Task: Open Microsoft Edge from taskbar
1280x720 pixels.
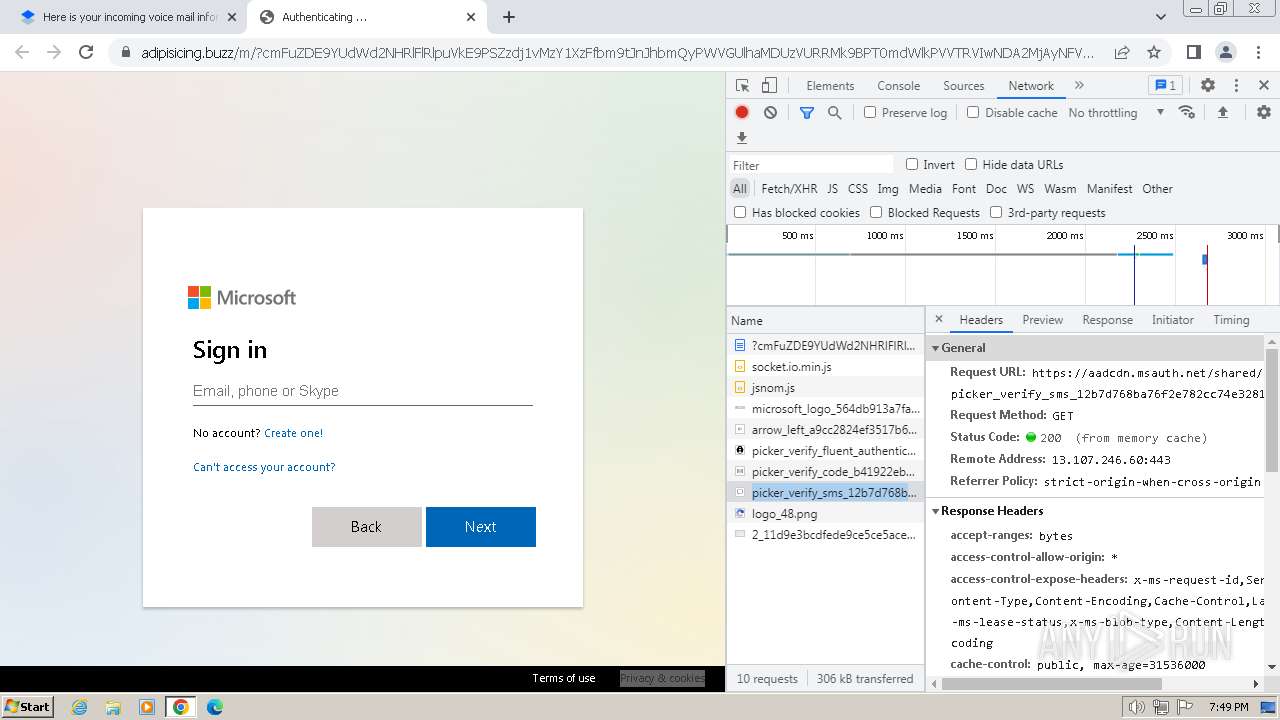Action: coord(215,707)
